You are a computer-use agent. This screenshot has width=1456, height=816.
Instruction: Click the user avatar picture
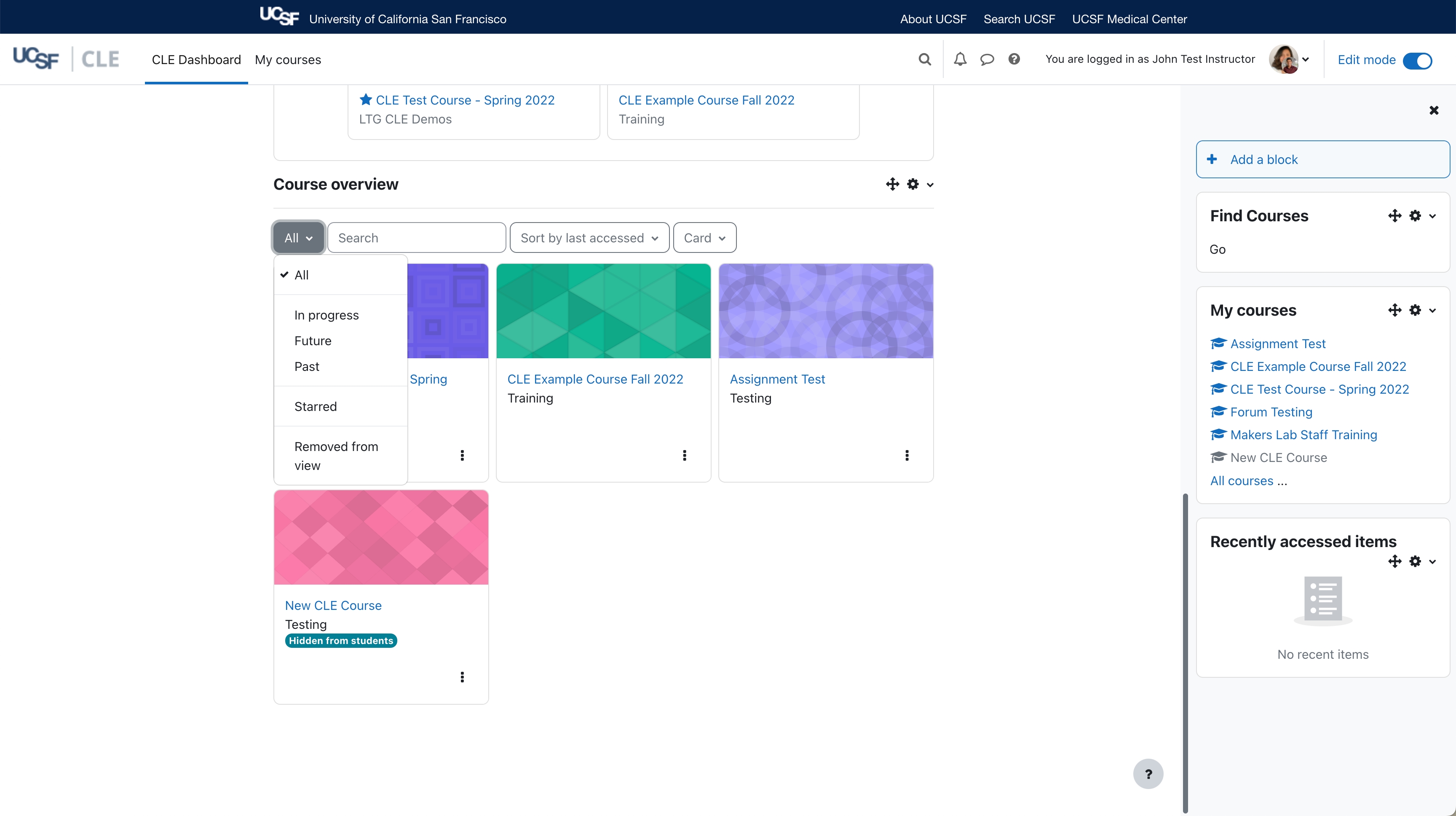click(1283, 59)
